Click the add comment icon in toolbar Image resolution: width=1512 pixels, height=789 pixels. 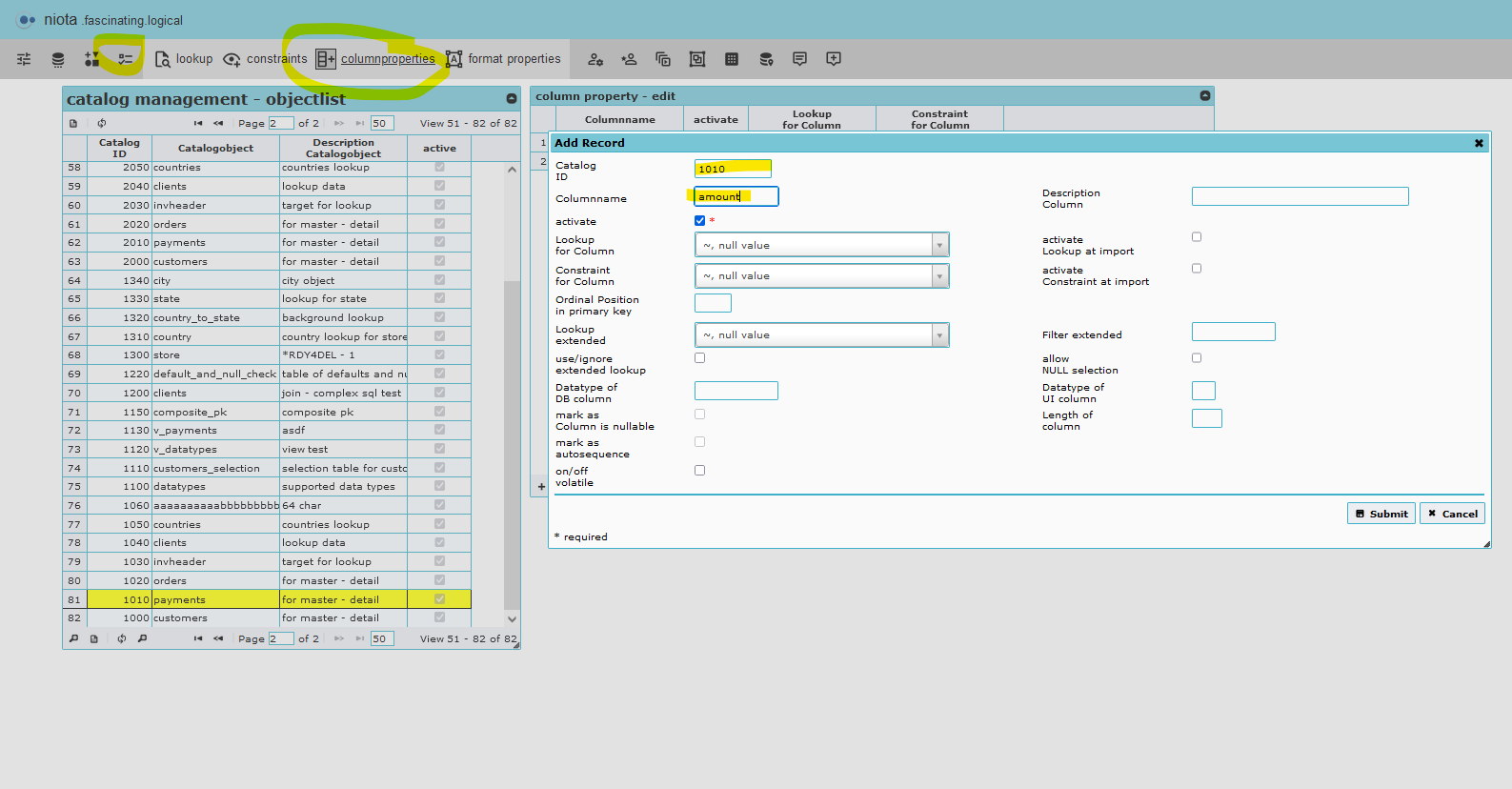pyautogui.click(x=834, y=59)
